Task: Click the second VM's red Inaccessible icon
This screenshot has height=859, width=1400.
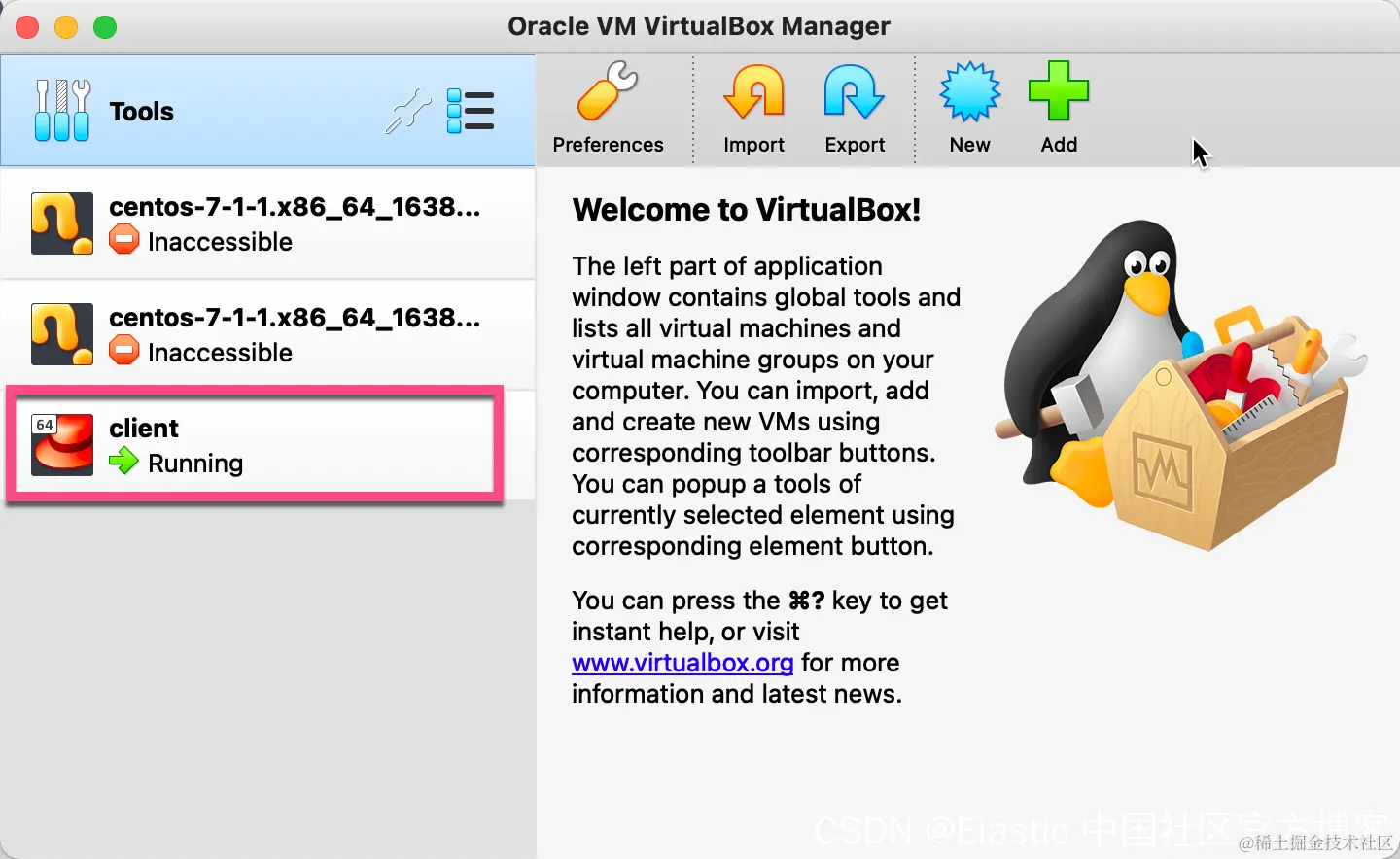Action: click(123, 350)
